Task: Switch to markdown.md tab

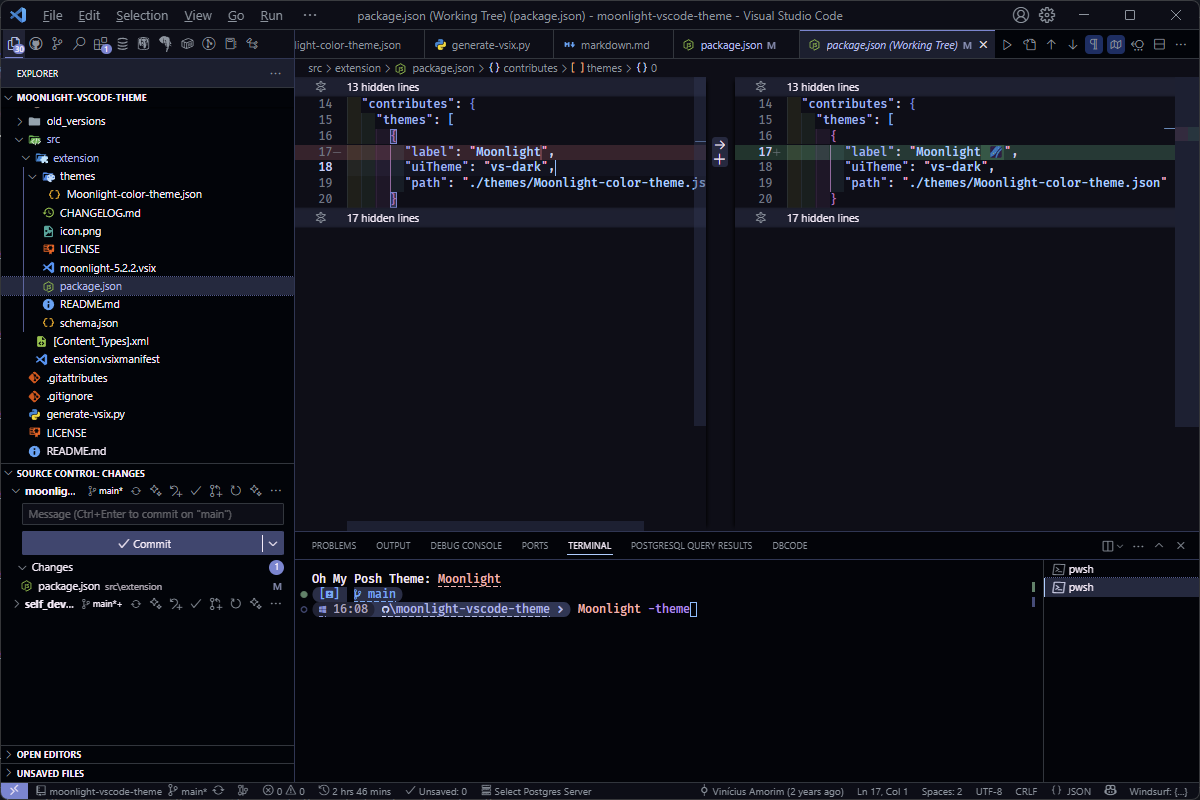Action: (614, 45)
